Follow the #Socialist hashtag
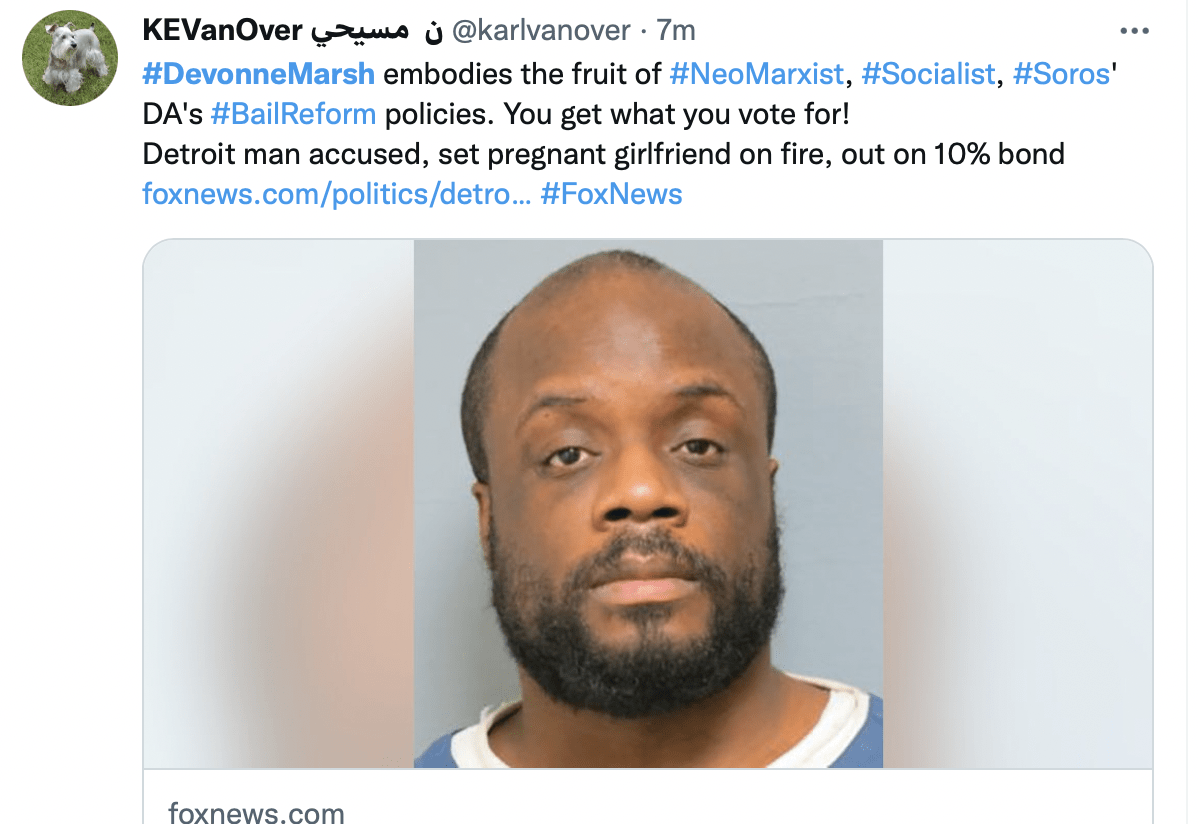The height and width of the screenshot is (824, 1198). point(928,74)
